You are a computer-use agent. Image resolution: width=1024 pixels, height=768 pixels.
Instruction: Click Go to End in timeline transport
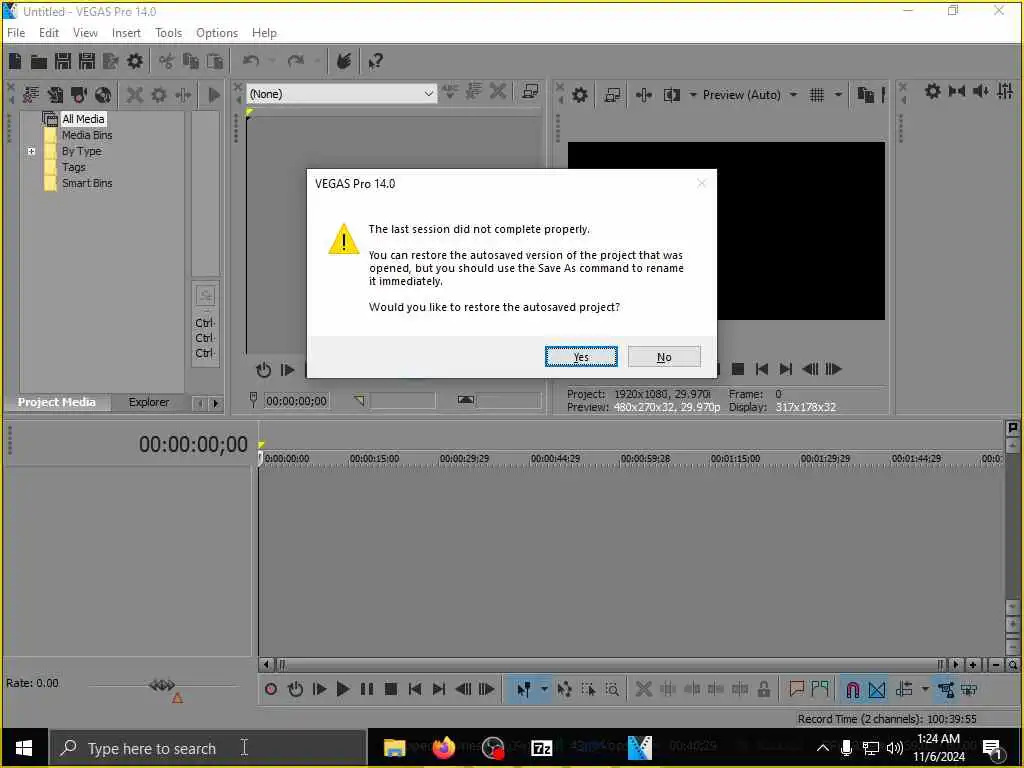[439, 689]
